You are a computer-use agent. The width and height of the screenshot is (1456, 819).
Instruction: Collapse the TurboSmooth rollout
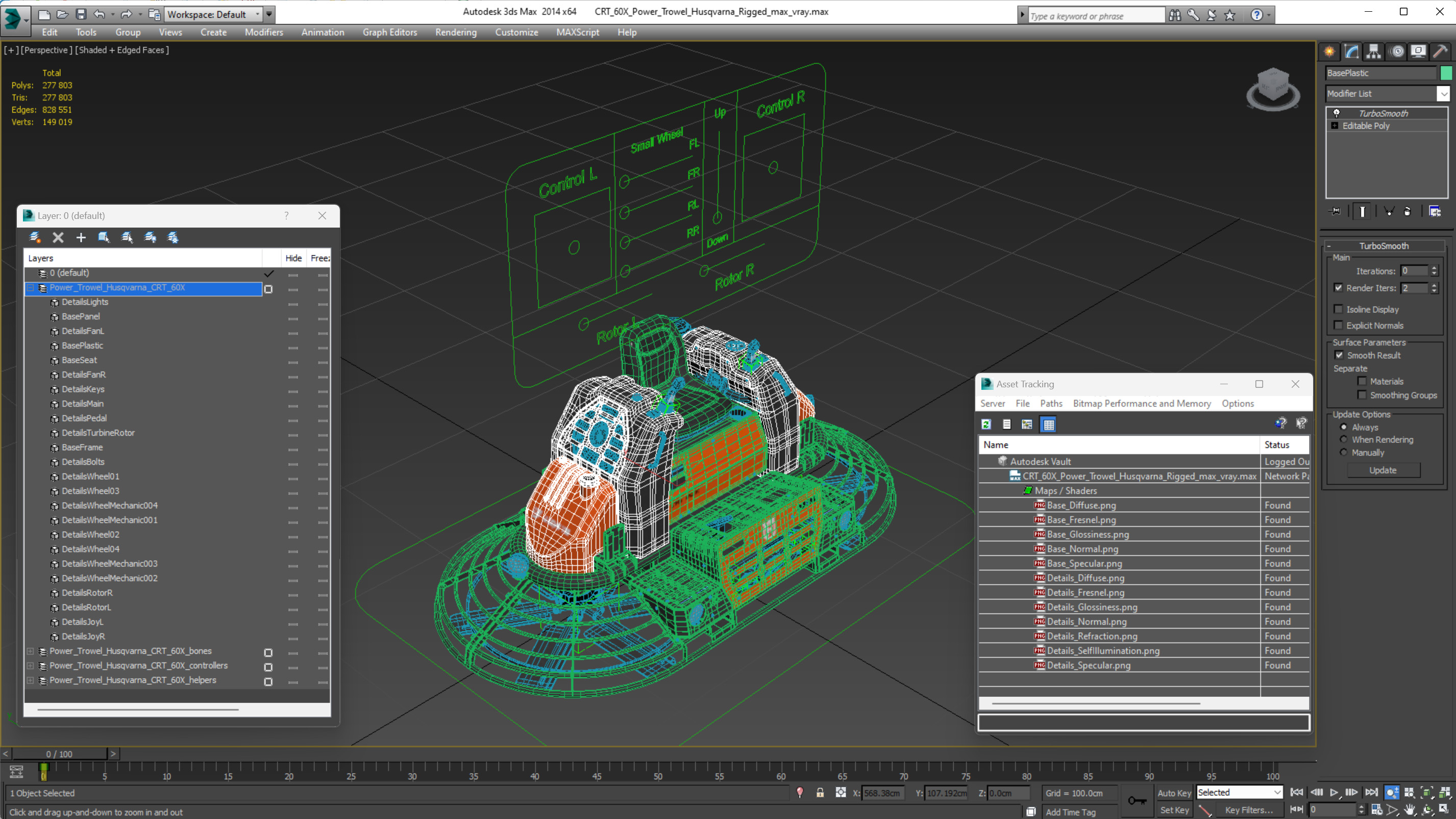(1384, 246)
